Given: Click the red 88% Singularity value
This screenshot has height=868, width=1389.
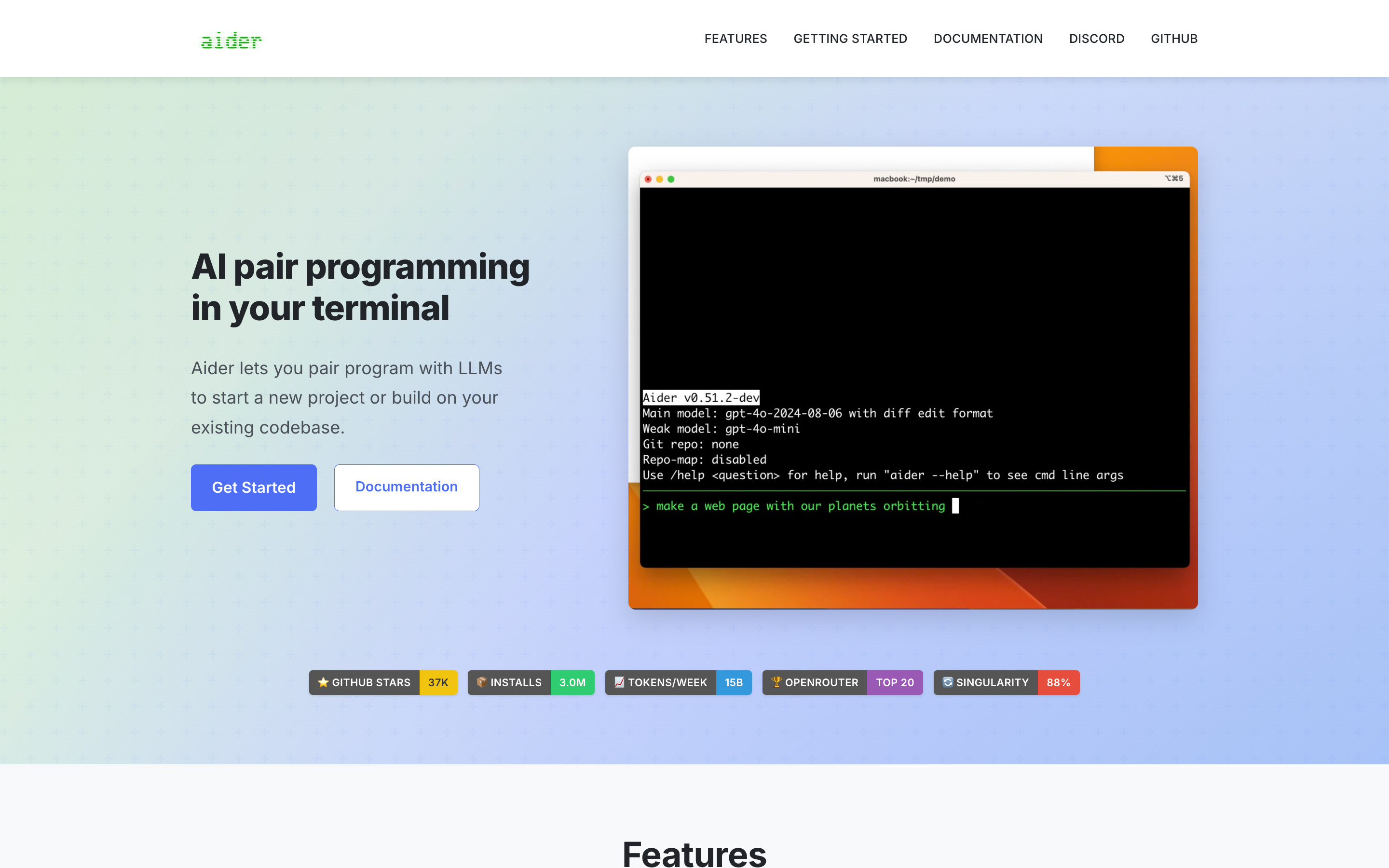Looking at the screenshot, I should (1058, 682).
